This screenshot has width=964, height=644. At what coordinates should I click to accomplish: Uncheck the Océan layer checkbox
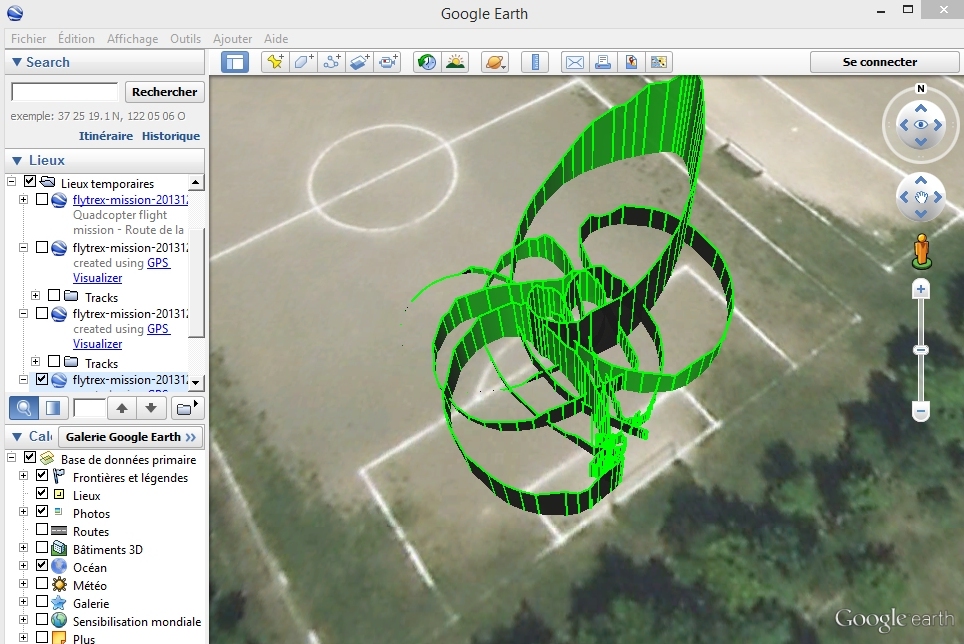(42, 565)
